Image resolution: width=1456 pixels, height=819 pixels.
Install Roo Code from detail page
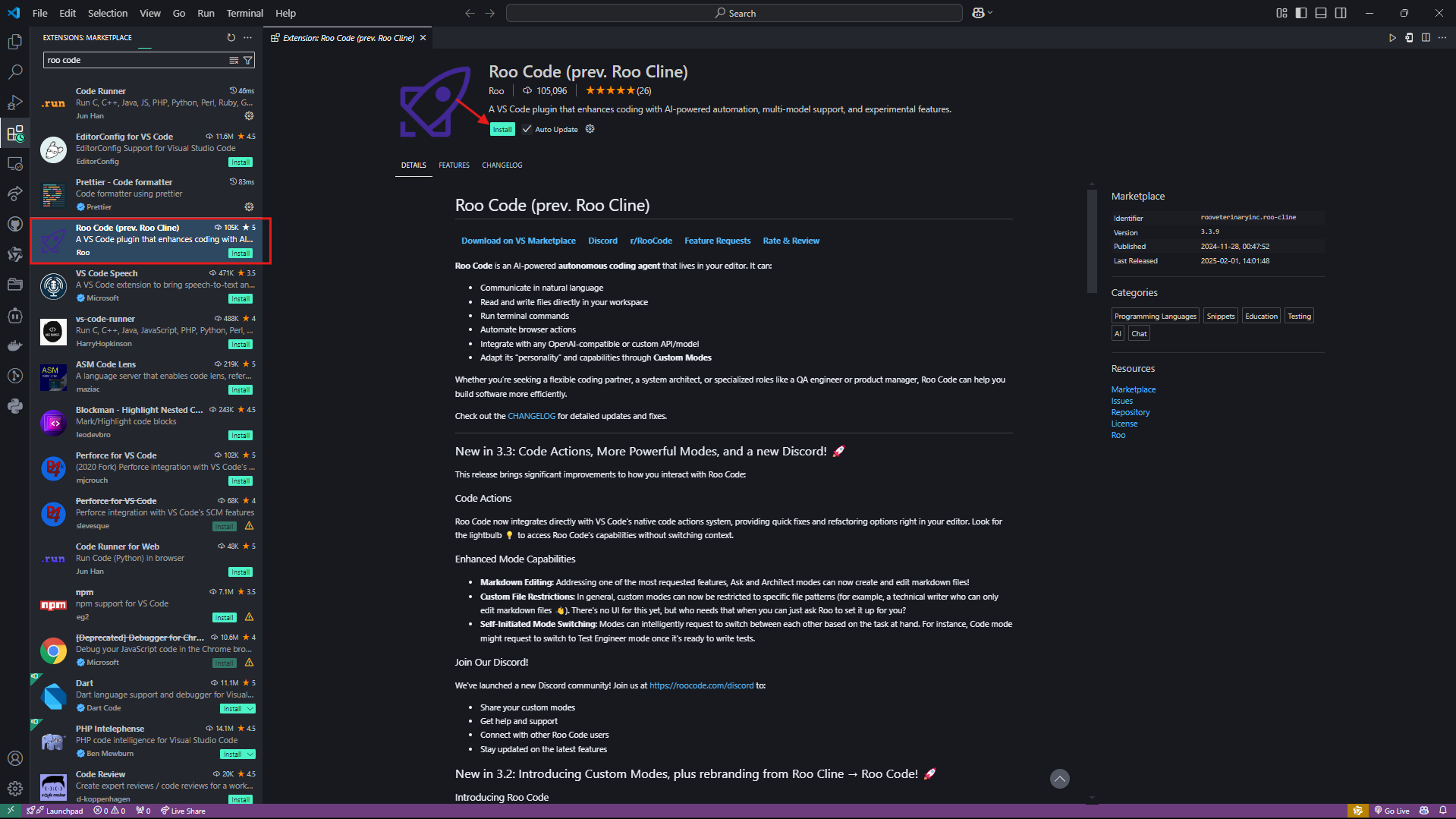(x=502, y=130)
